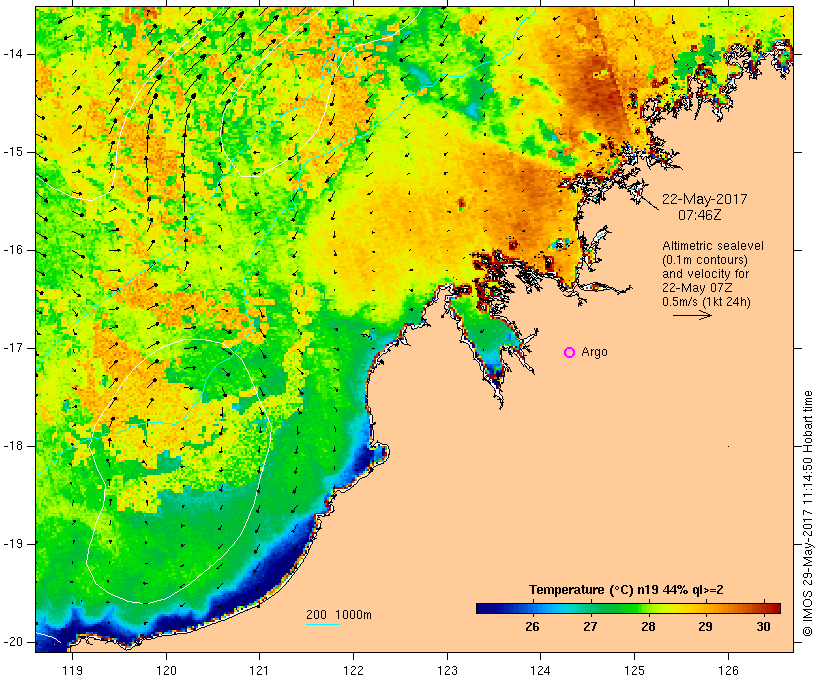
Task: Click longitude label 122
Action: pyautogui.click(x=354, y=670)
